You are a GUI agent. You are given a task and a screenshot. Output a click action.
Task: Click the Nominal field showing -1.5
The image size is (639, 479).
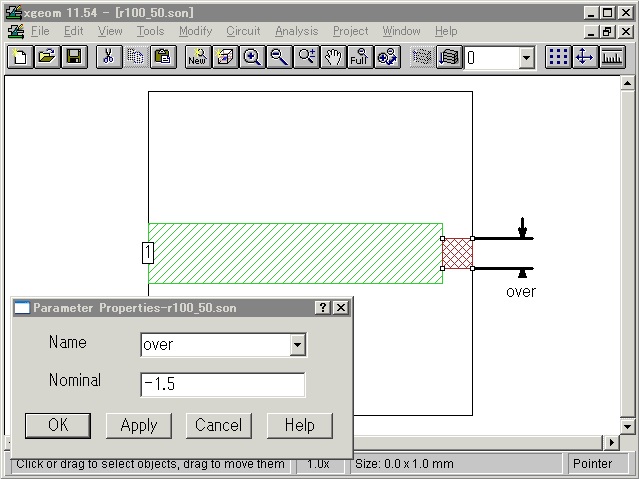223,384
